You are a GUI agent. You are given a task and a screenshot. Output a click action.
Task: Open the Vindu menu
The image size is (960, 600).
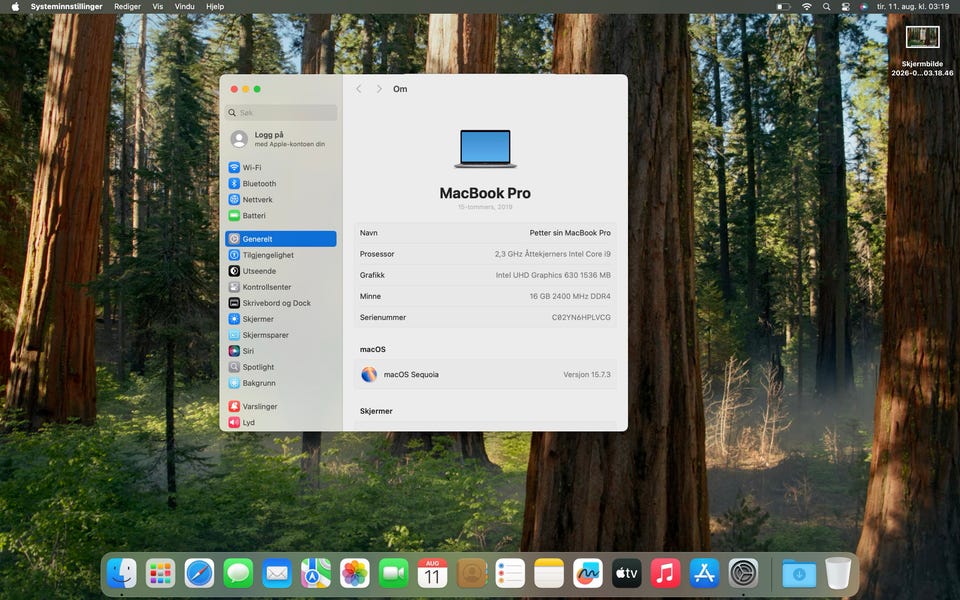click(x=184, y=7)
